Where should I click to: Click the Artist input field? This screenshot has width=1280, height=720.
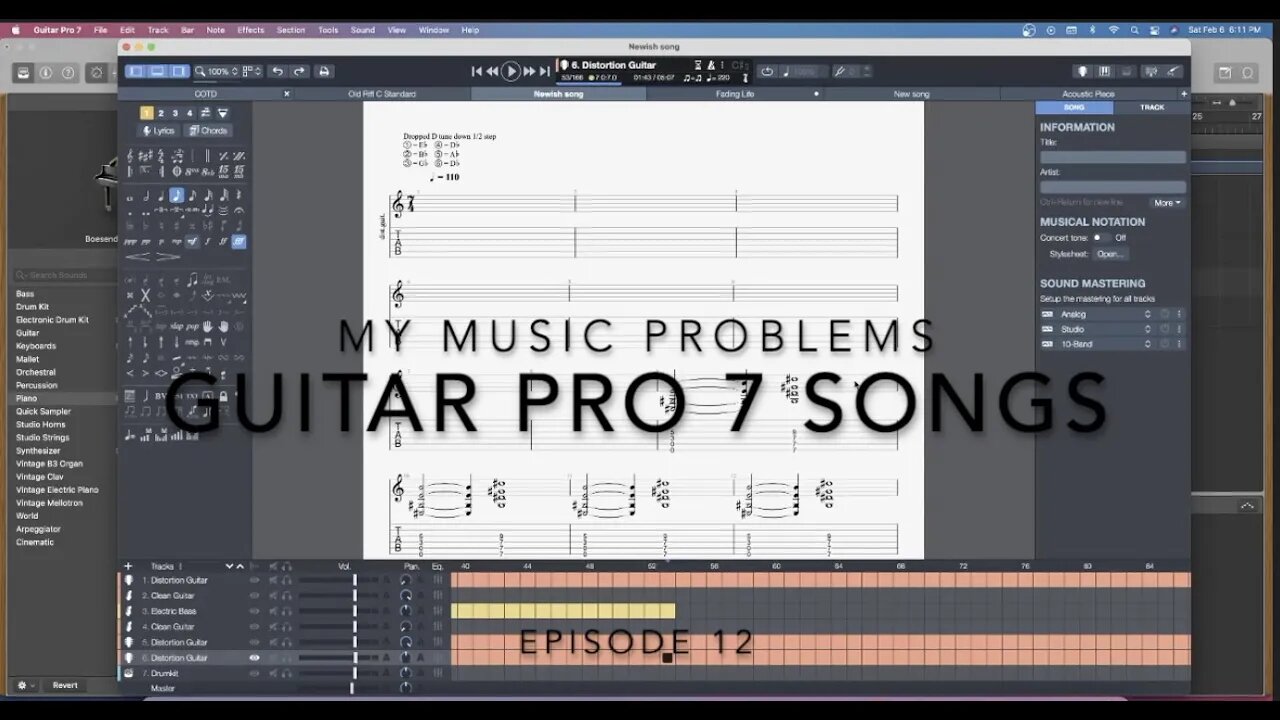[x=1113, y=187]
